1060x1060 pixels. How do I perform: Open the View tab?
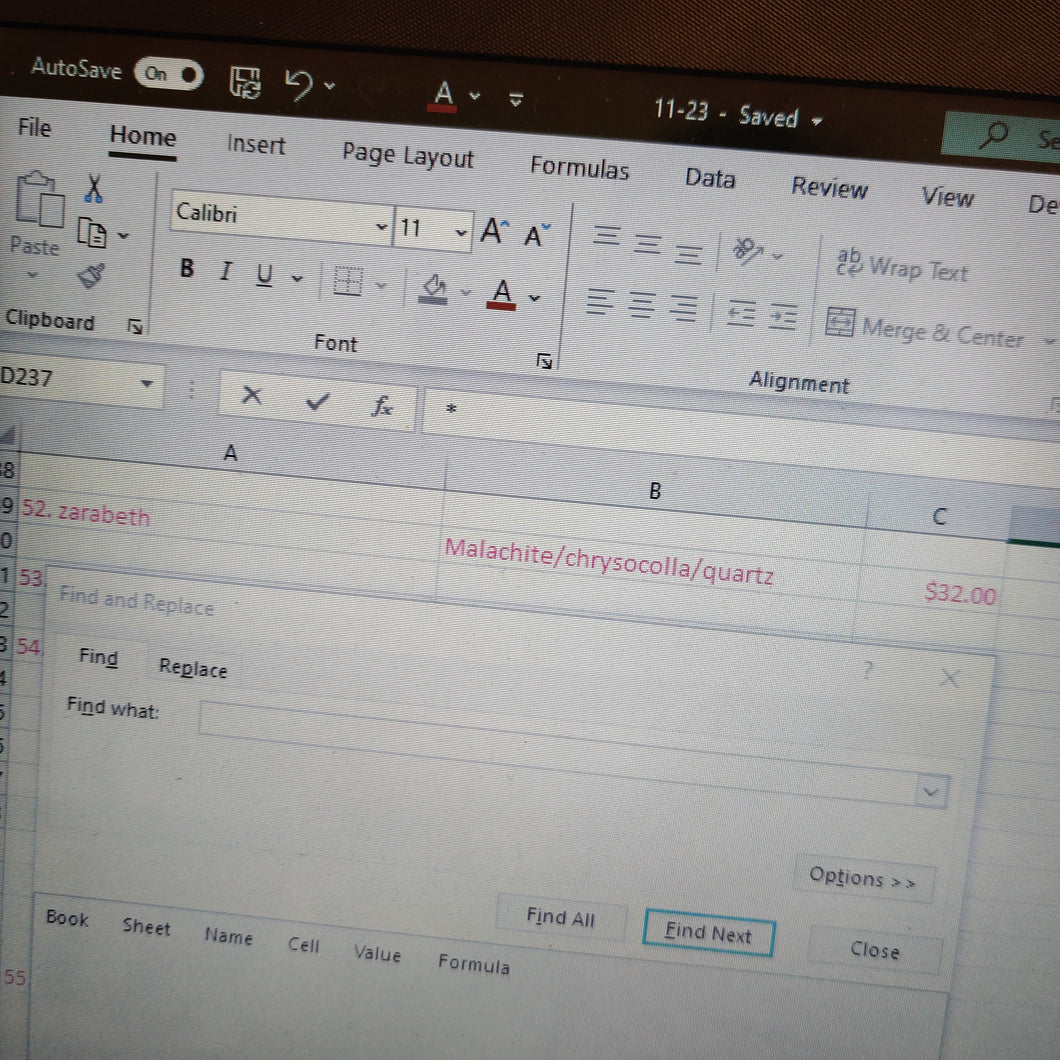point(946,197)
